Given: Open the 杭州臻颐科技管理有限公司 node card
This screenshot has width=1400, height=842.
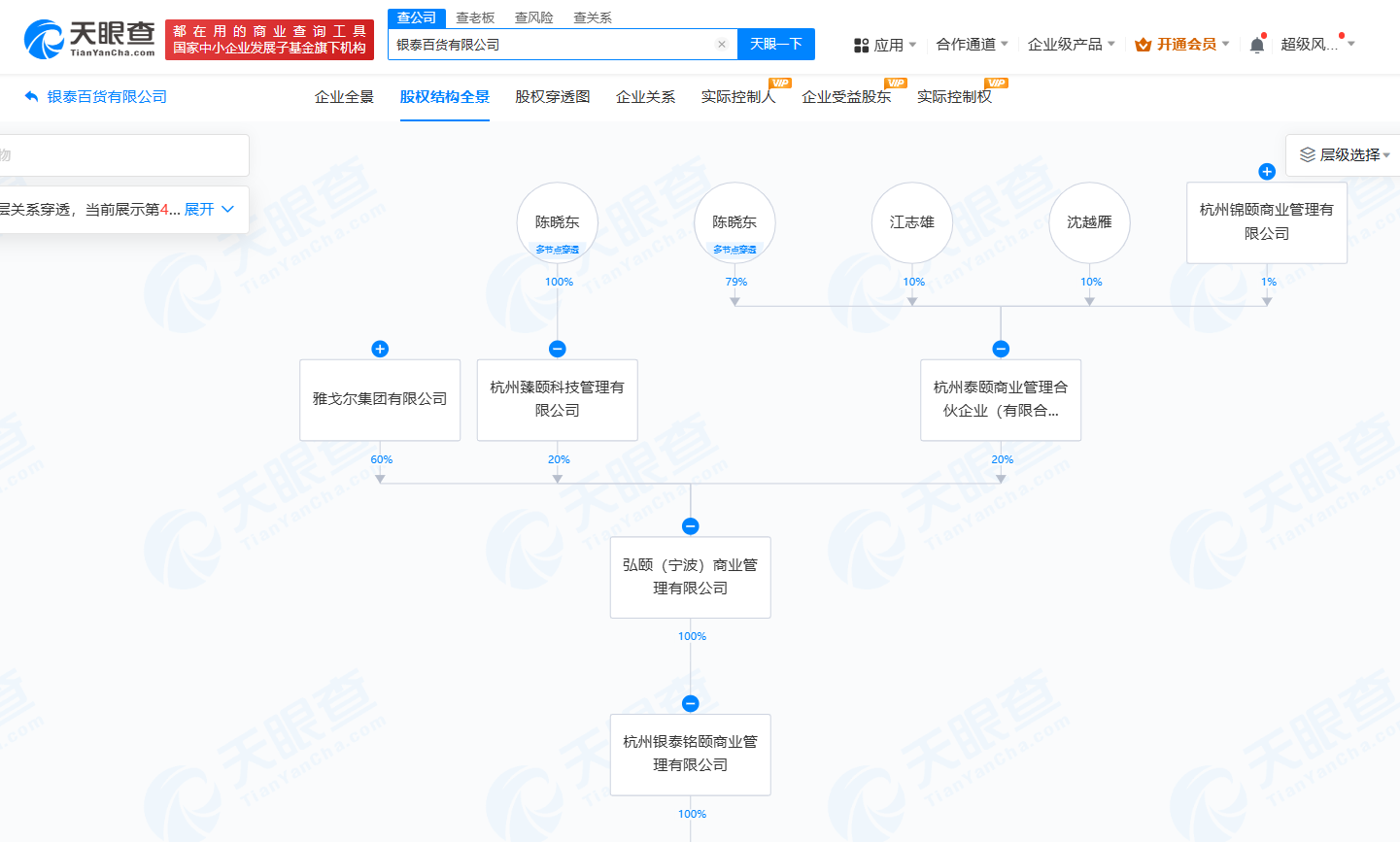Looking at the screenshot, I should tap(558, 399).
